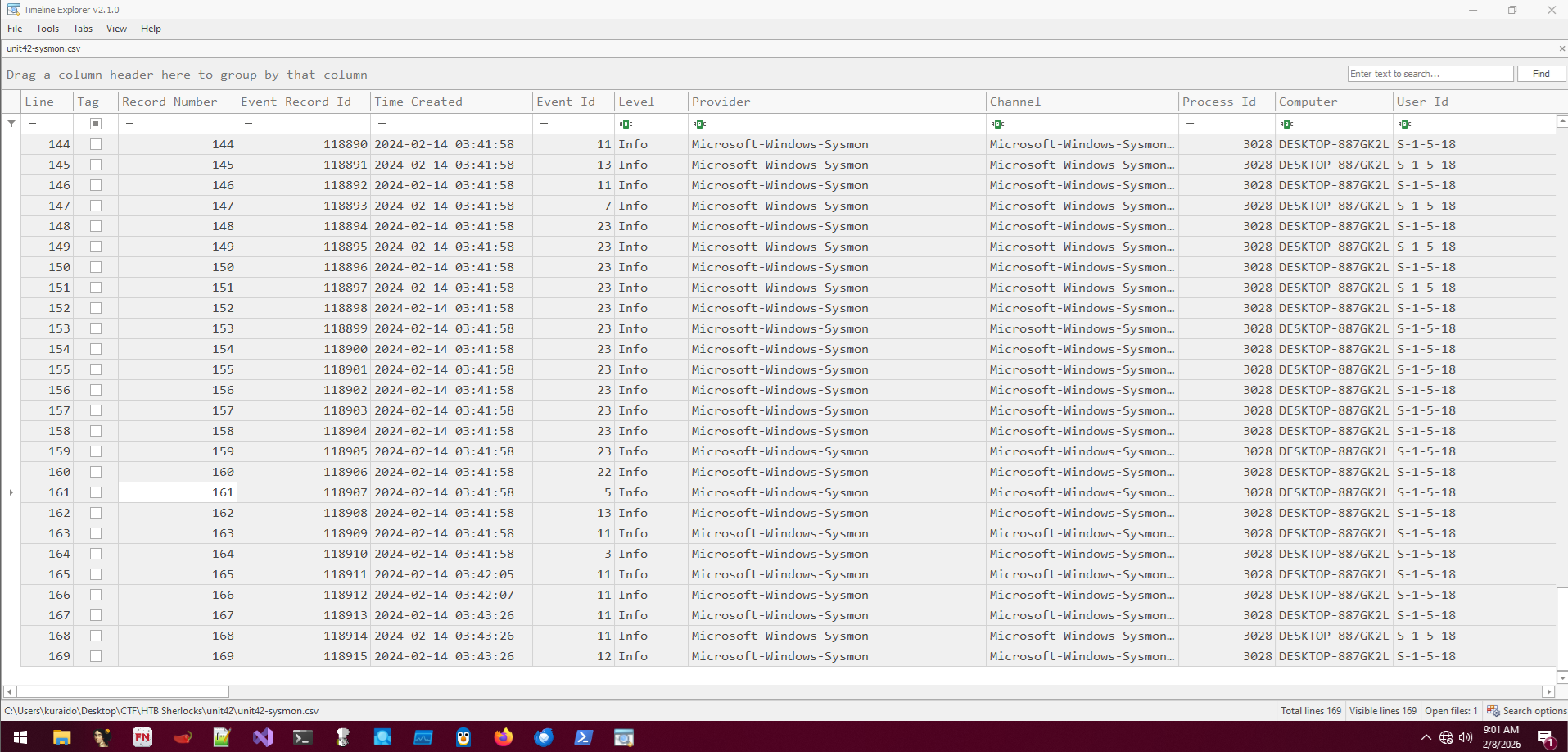The width and height of the screenshot is (1568, 752).
Task: Open Visual Studio from the taskbar
Action: [x=263, y=737]
